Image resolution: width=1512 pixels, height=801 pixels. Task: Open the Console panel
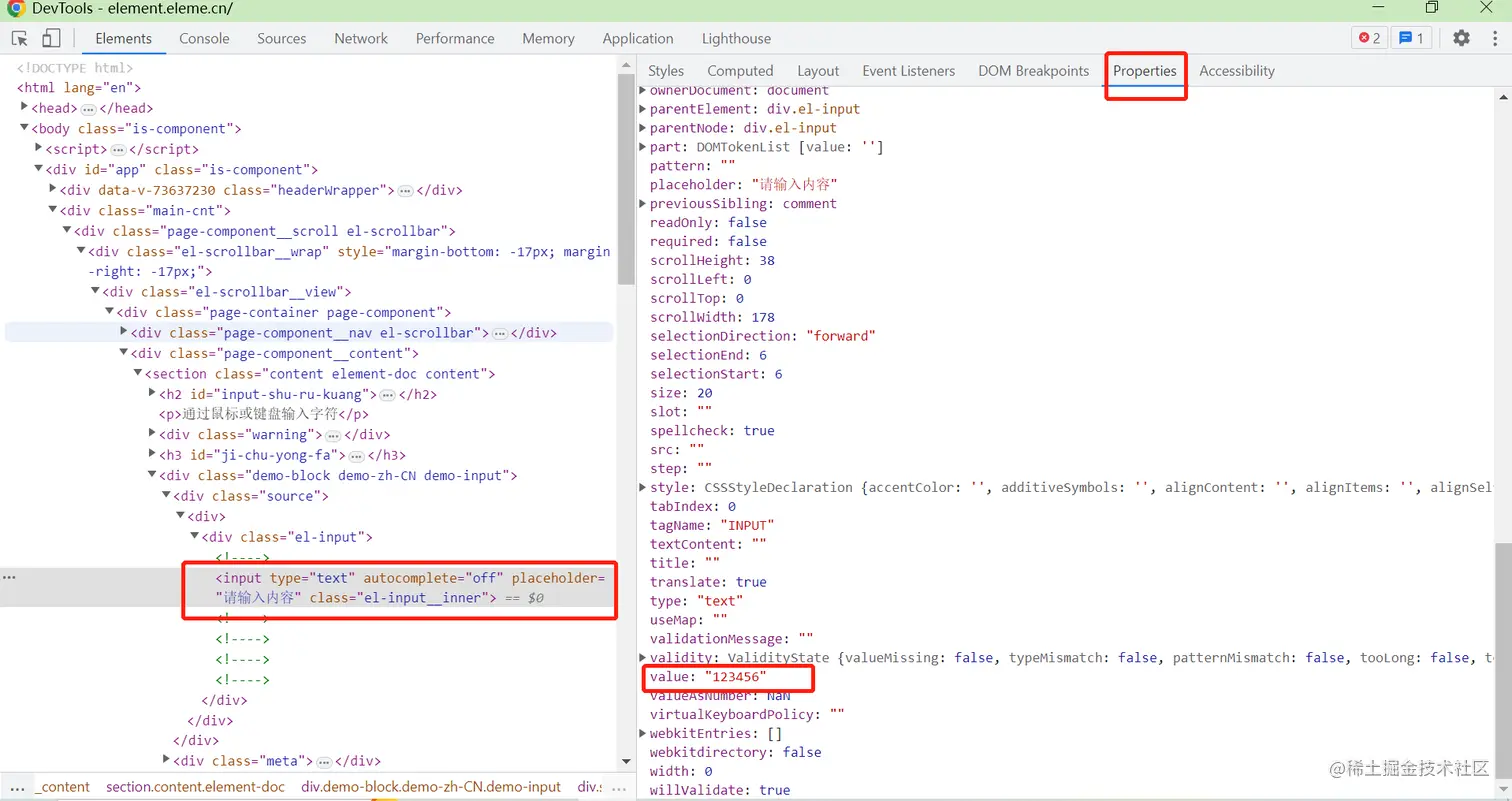pos(204,38)
